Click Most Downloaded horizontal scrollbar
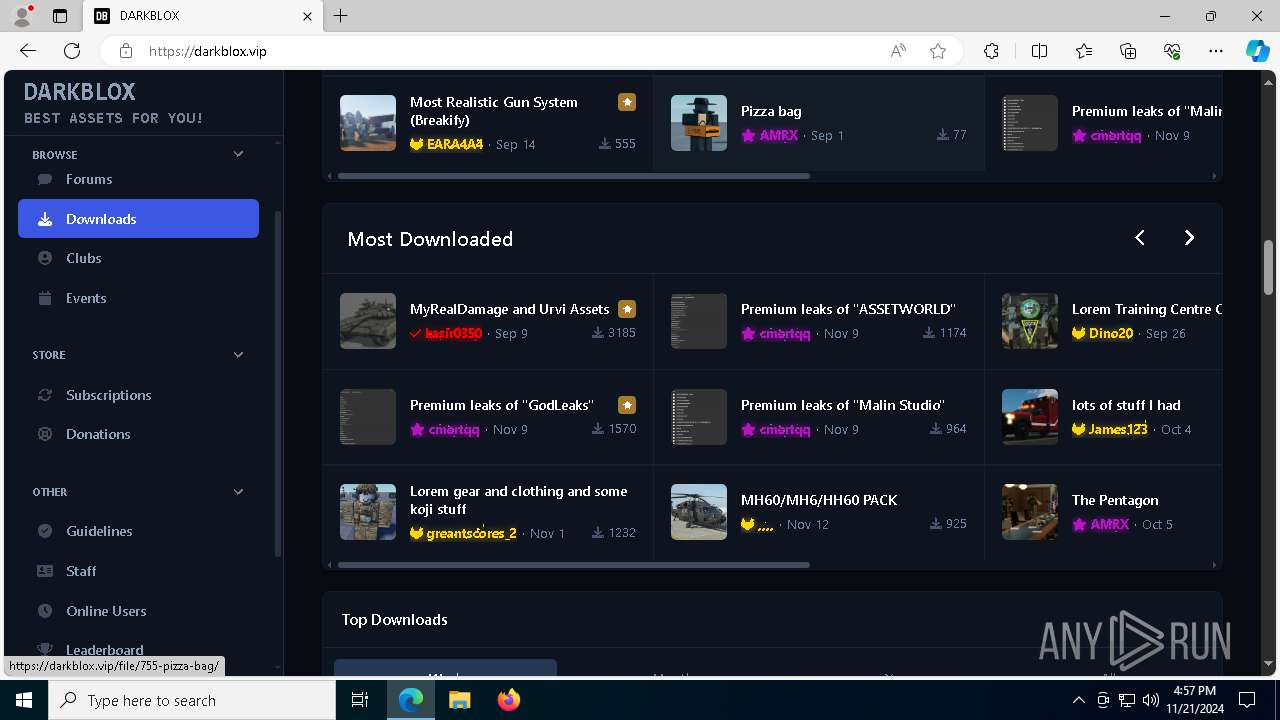Screen dimensions: 1280x720 pyautogui.click(x=573, y=565)
